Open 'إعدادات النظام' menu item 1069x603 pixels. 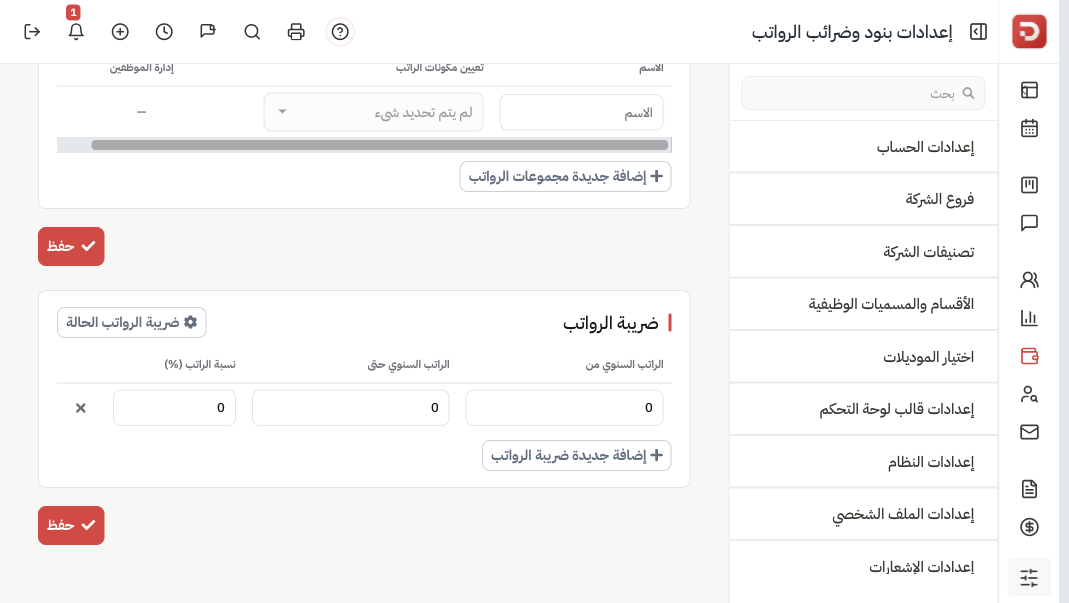(863, 462)
